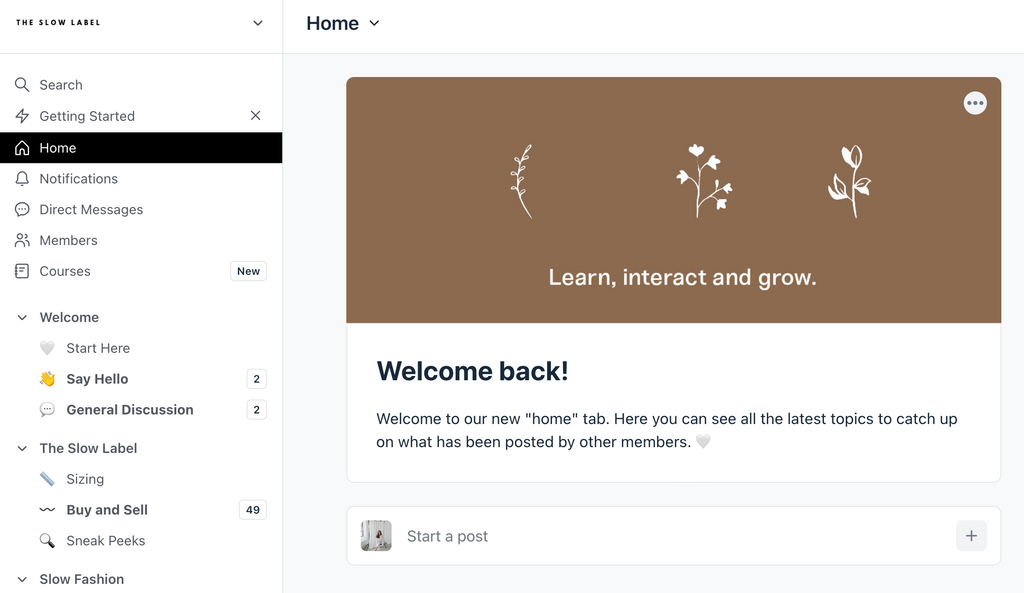The image size is (1024, 593).
Task: Dismiss Getting Started with the X
Action: click(x=255, y=116)
